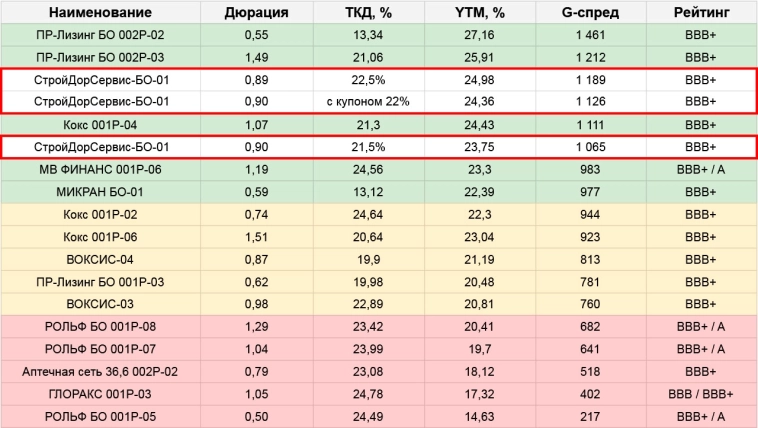Click the МИКРАН БО-01 name cell
The width and height of the screenshot is (758, 428).
[x=100, y=192]
